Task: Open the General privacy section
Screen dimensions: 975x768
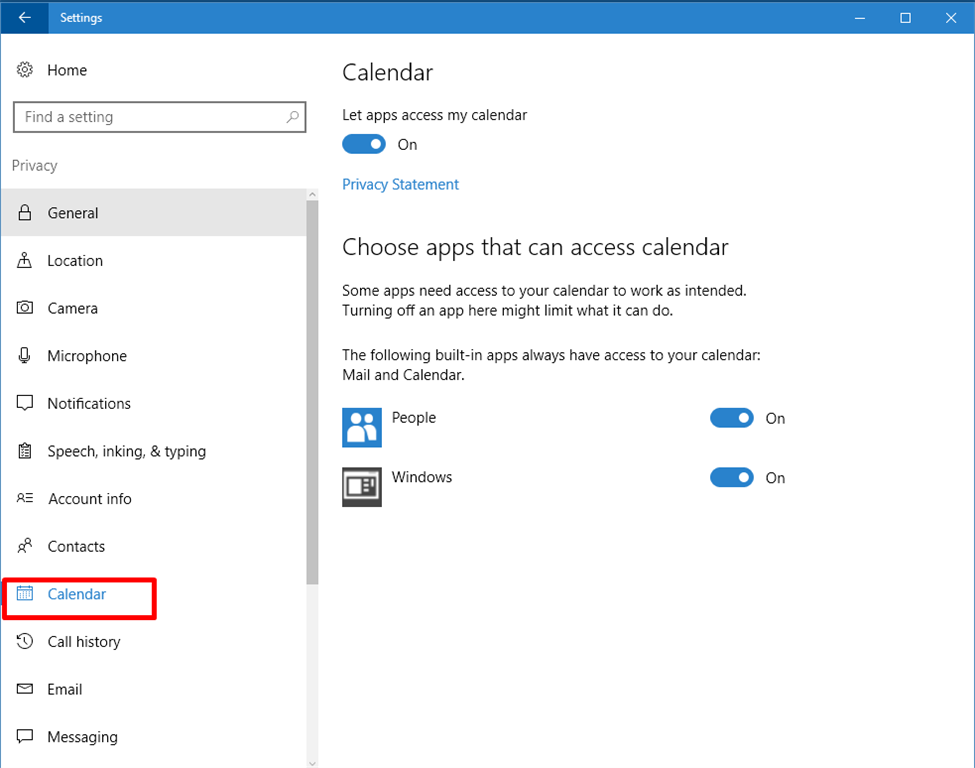Action: (x=73, y=213)
